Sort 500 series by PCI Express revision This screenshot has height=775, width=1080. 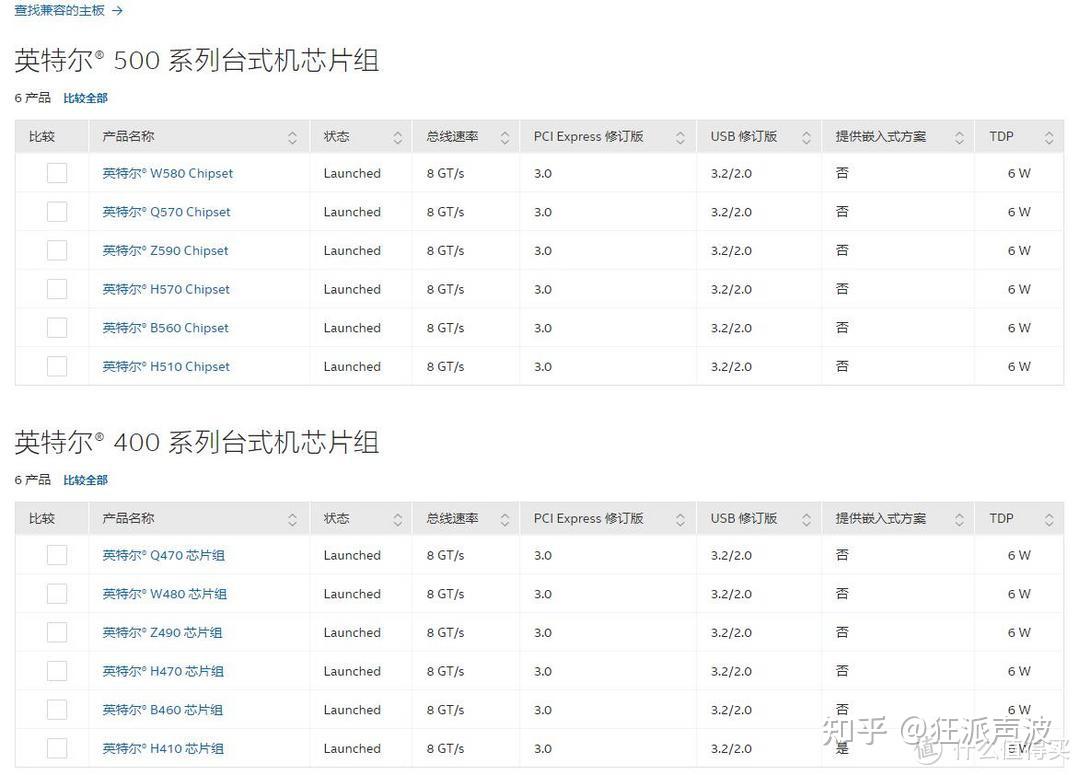coord(680,137)
